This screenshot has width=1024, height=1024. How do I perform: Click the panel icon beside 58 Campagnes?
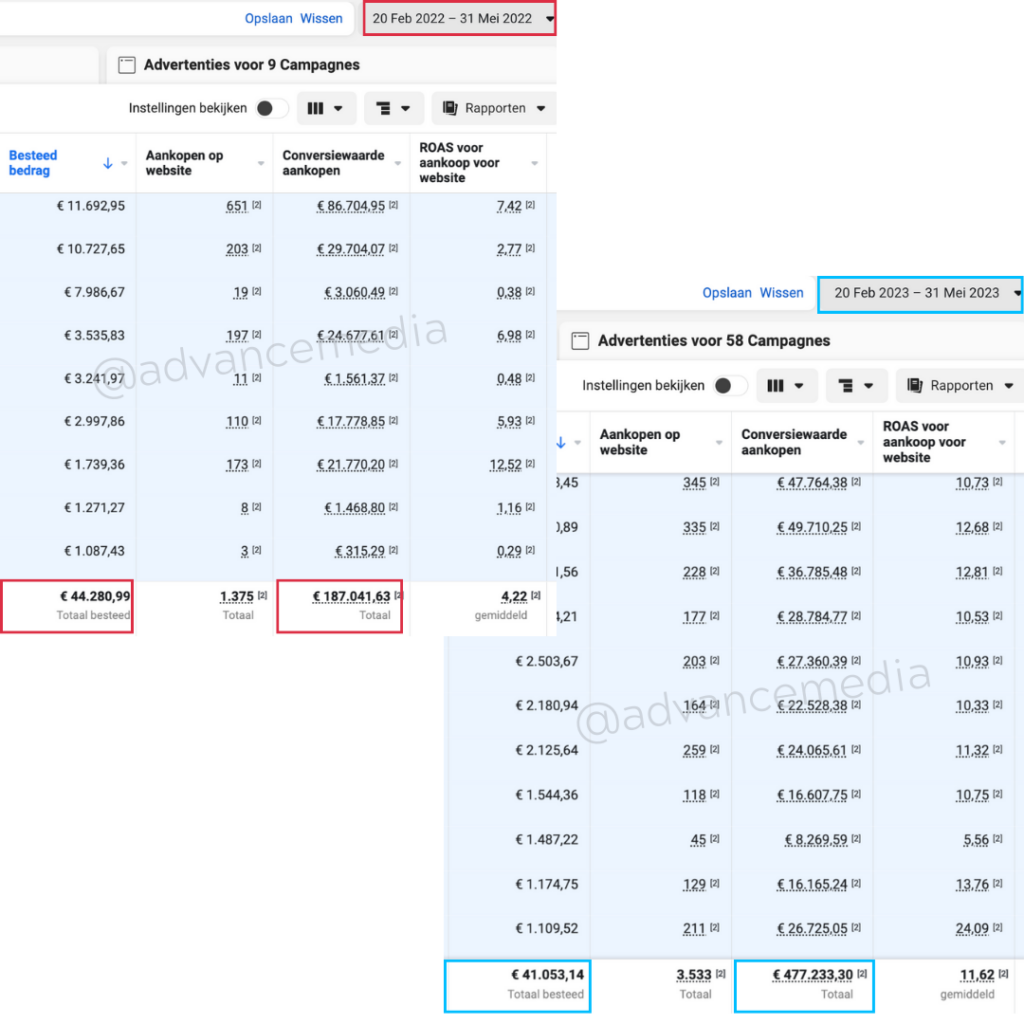pos(579,341)
